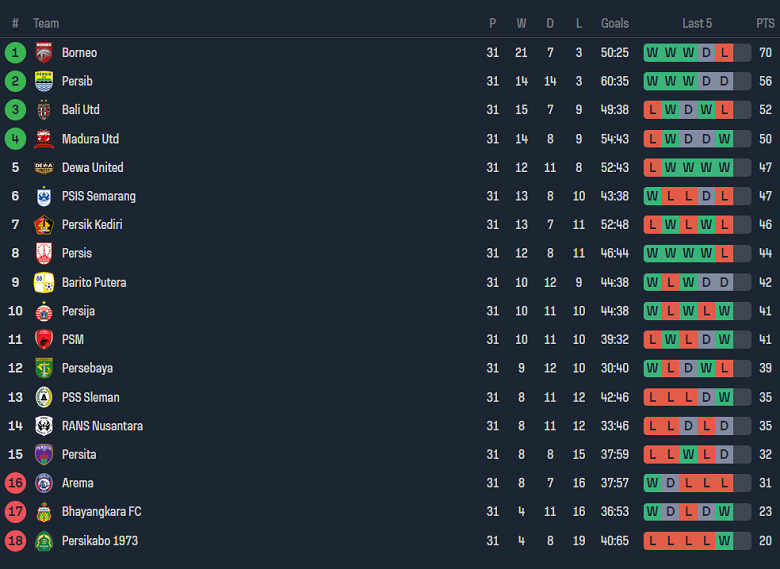
Task: Click the Persib team logo
Action: pyautogui.click(x=43, y=81)
